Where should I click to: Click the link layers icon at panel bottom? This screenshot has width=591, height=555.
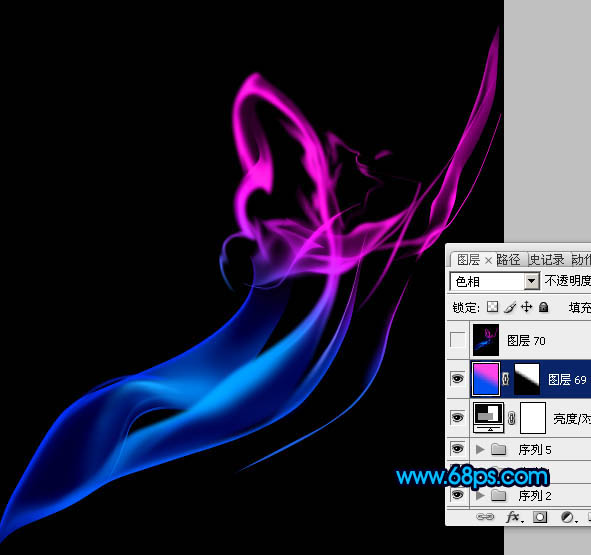click(x=485, y=517)
